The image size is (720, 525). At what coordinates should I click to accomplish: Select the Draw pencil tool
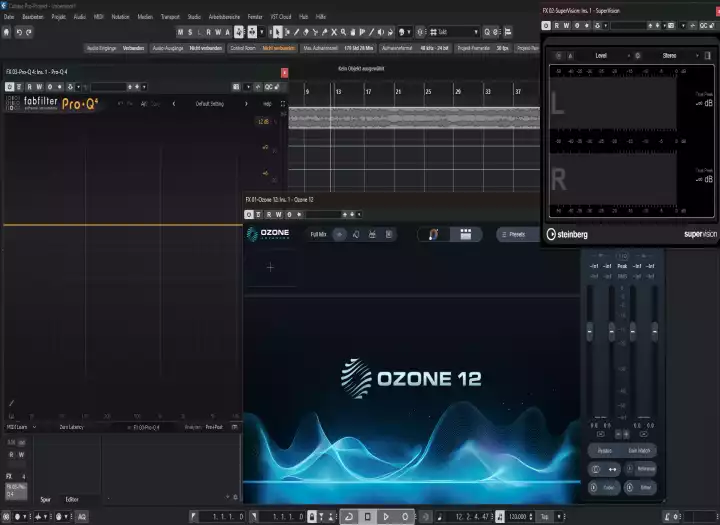click(x=296, y=32)
